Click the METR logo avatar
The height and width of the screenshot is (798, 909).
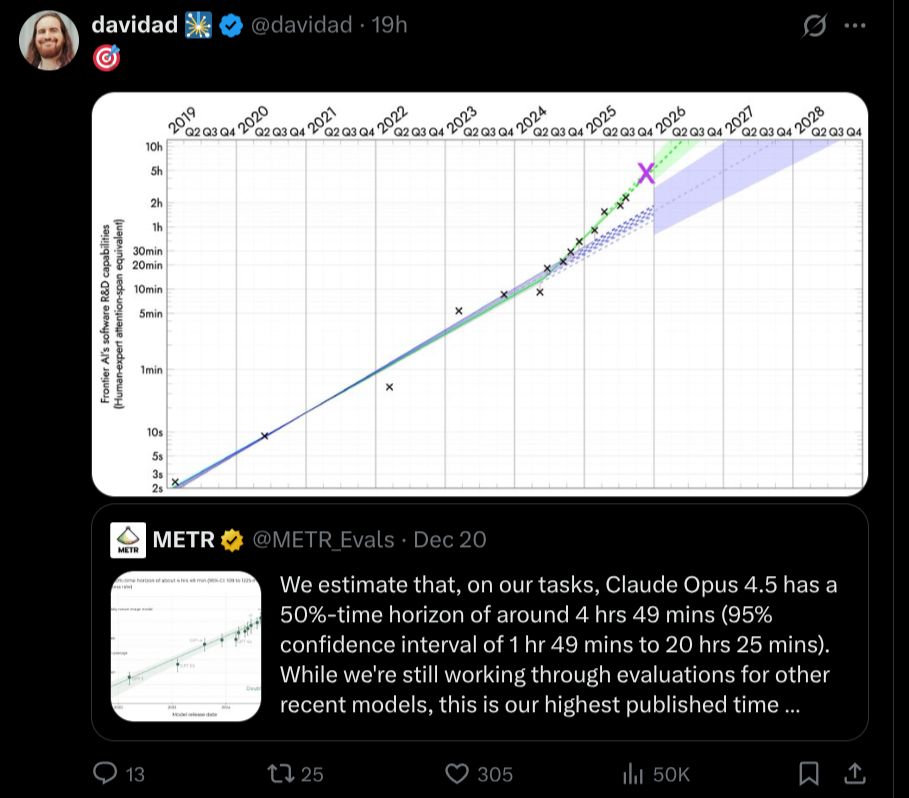[x=128, y=539]
